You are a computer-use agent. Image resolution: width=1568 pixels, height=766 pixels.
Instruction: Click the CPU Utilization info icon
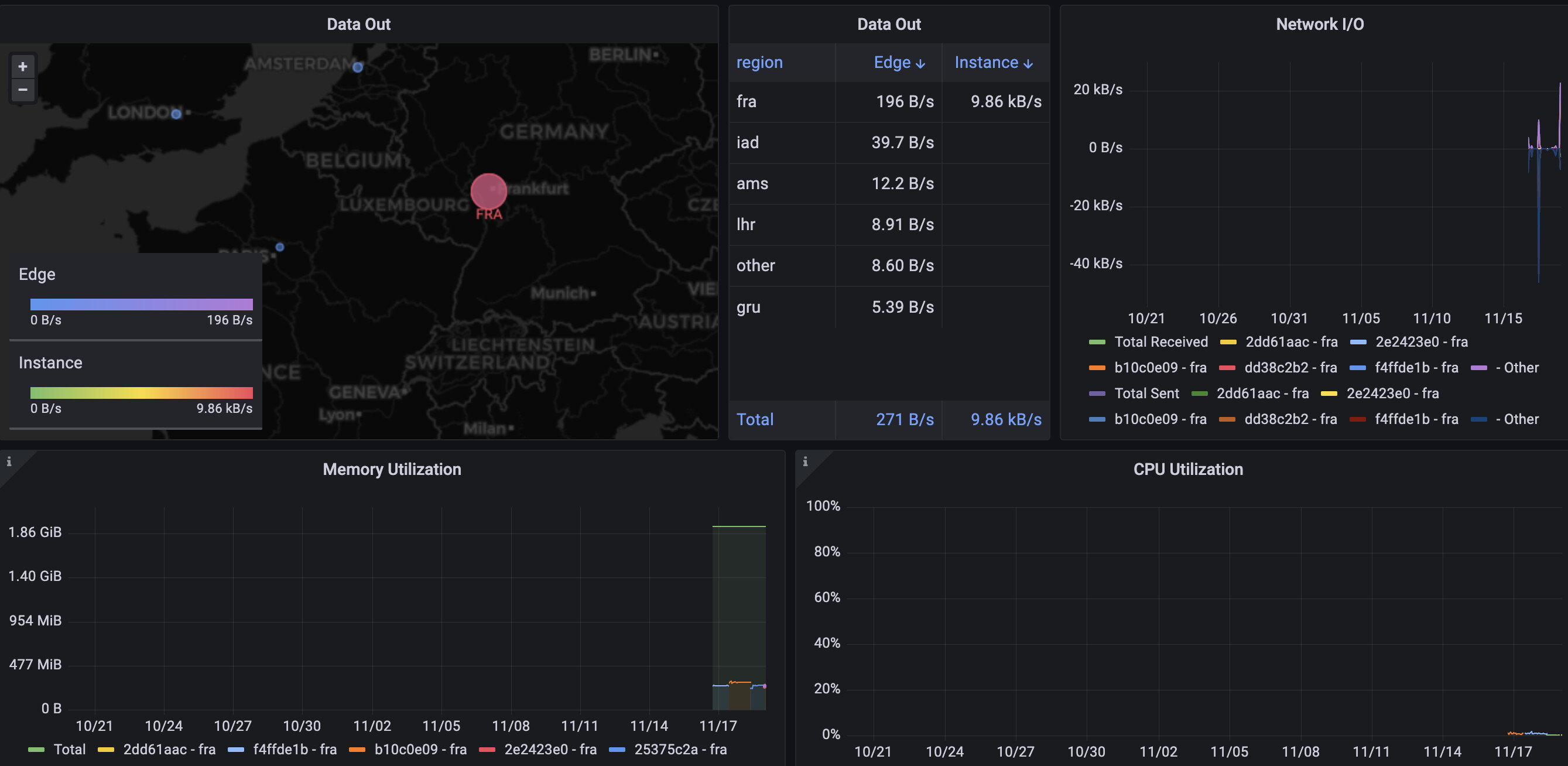pos(804,461)
